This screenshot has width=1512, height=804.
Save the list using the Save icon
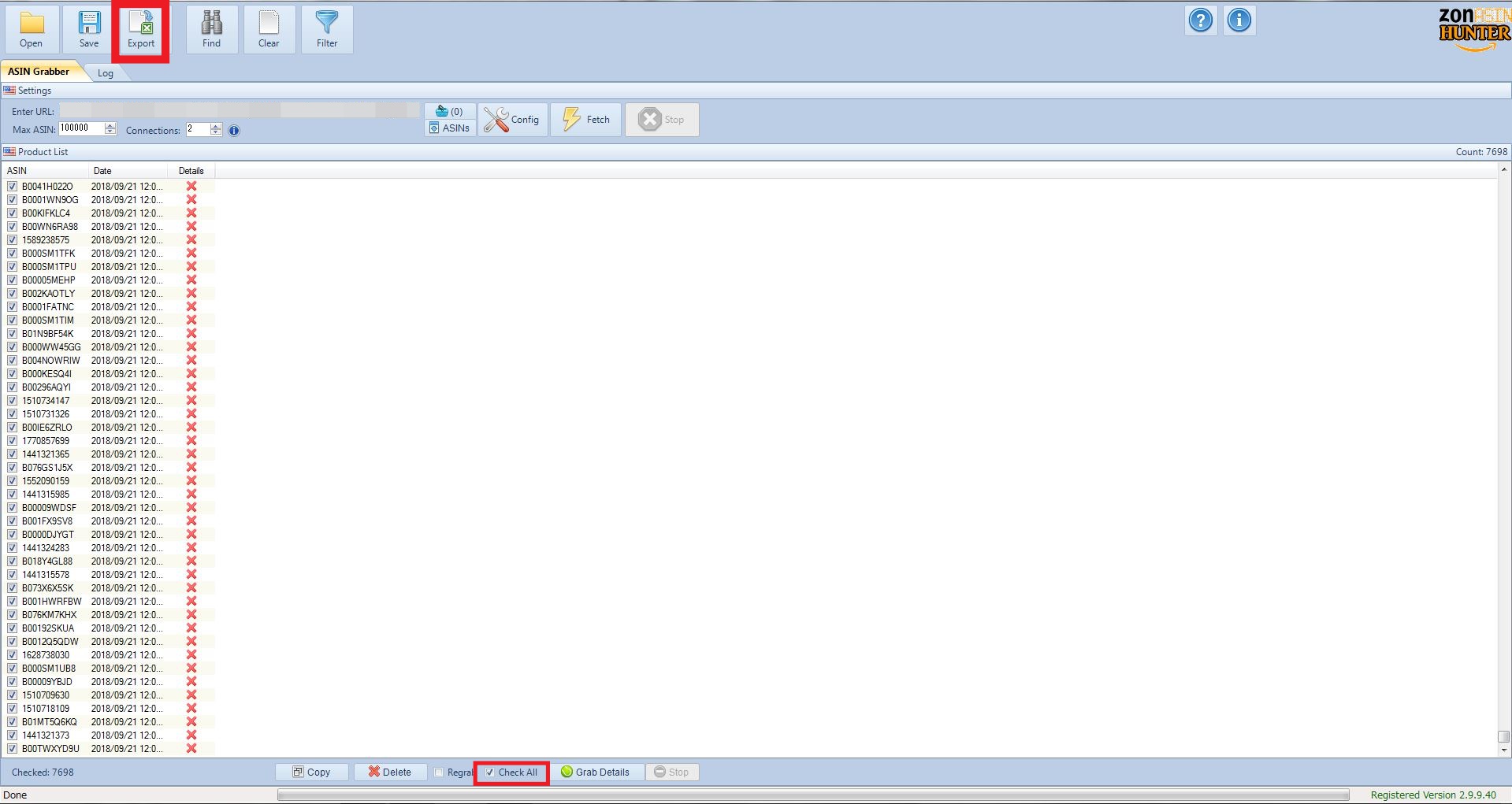point(89,30)
